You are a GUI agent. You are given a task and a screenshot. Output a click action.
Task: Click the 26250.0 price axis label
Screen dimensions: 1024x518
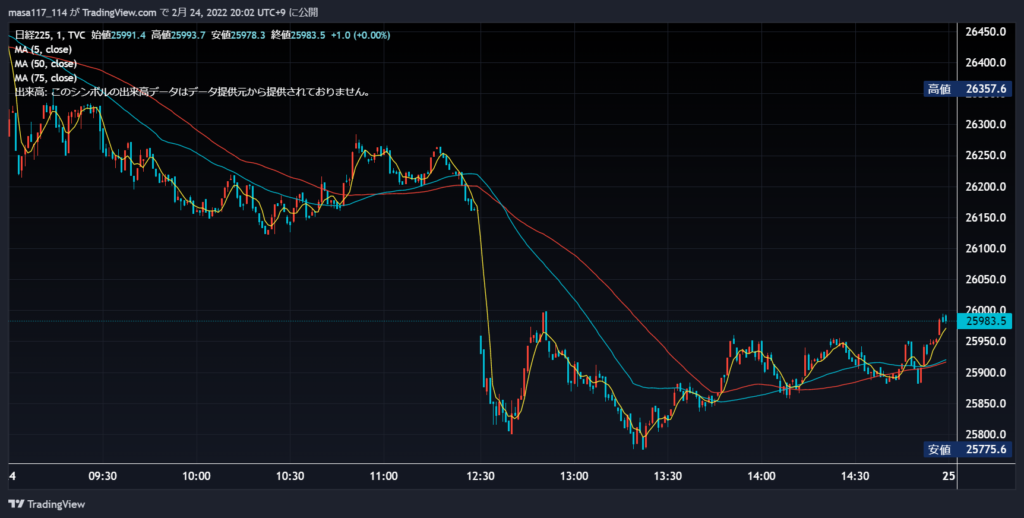click(985, 155)
